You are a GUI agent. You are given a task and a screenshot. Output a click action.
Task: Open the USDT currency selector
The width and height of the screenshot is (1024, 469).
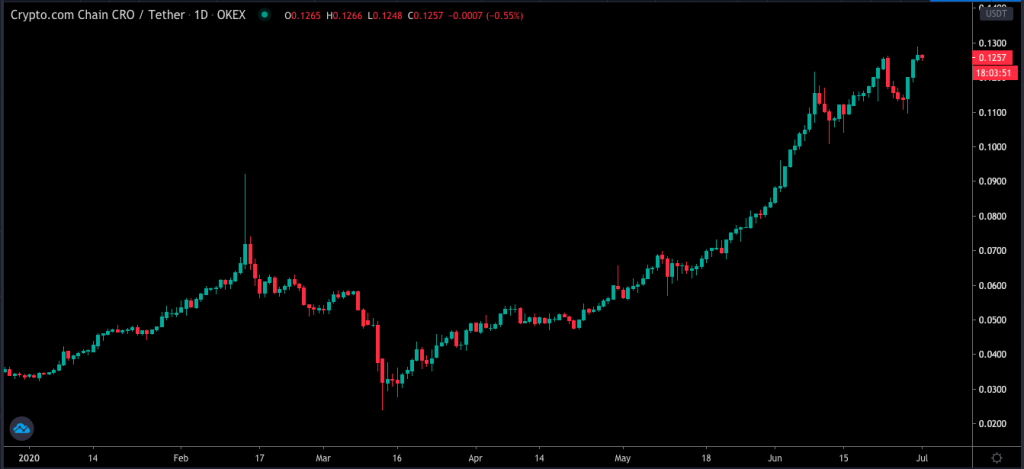click(997, 13)
